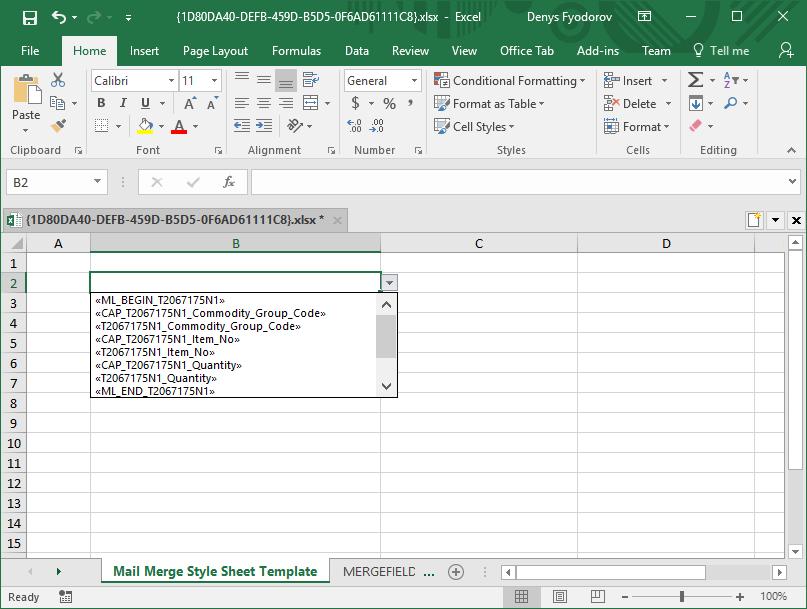
Task: Click the Cut scissors icon
Action: point(58,80)
